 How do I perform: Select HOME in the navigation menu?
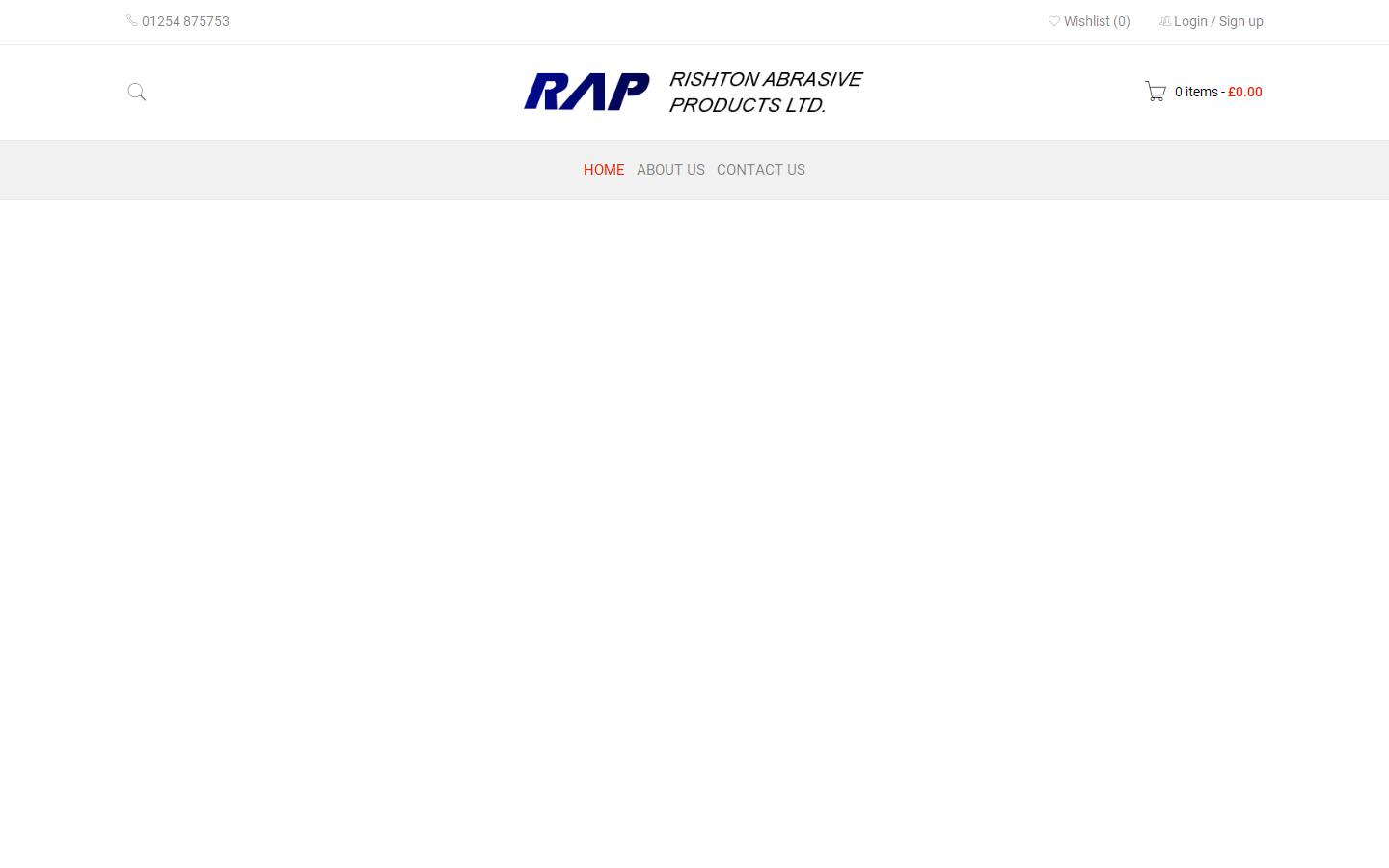(604, 170)
